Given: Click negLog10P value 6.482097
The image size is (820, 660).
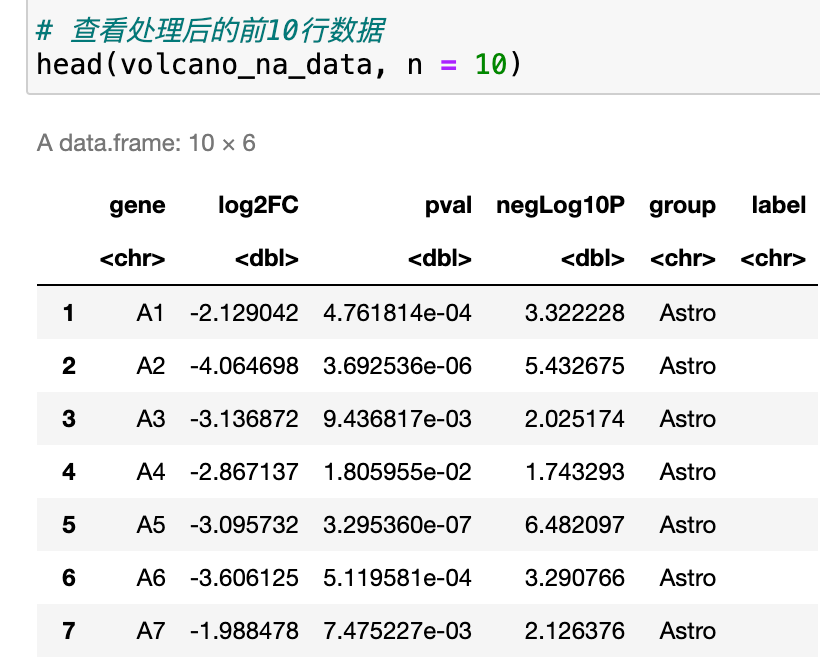Looking at the screenshot, I should coord(575,525).
